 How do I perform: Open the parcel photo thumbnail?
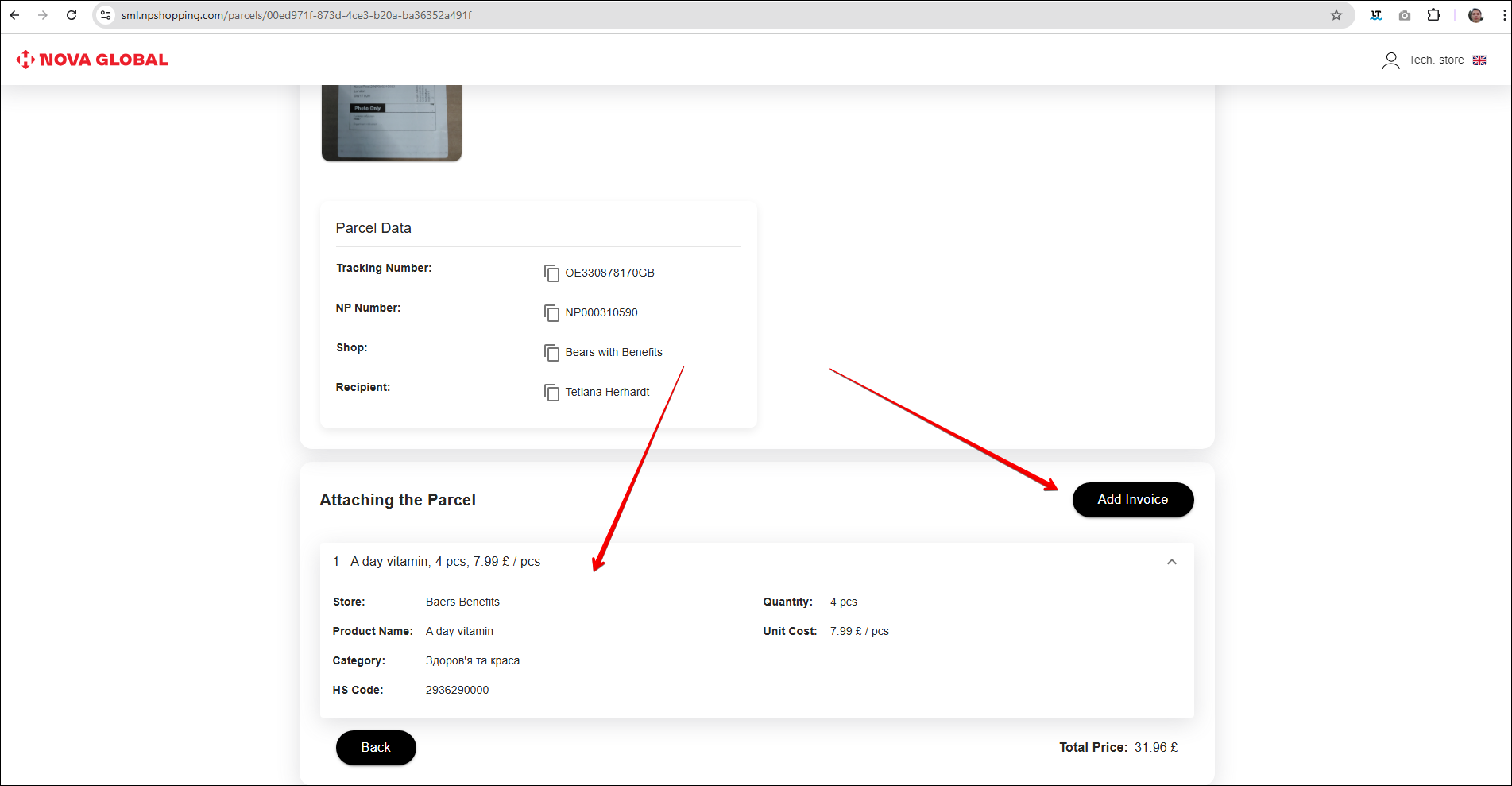[391, 122]
